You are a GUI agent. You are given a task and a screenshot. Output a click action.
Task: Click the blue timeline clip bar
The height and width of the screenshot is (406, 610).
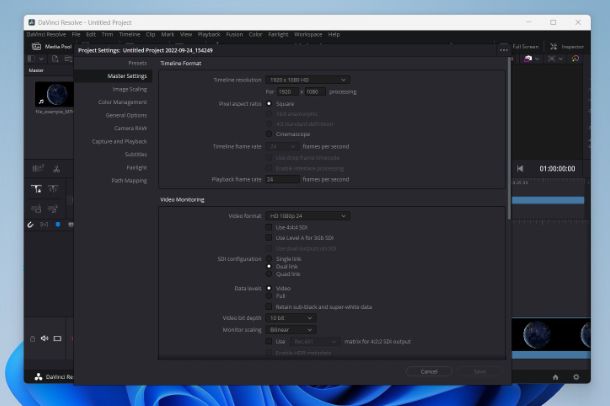(548, 200)
